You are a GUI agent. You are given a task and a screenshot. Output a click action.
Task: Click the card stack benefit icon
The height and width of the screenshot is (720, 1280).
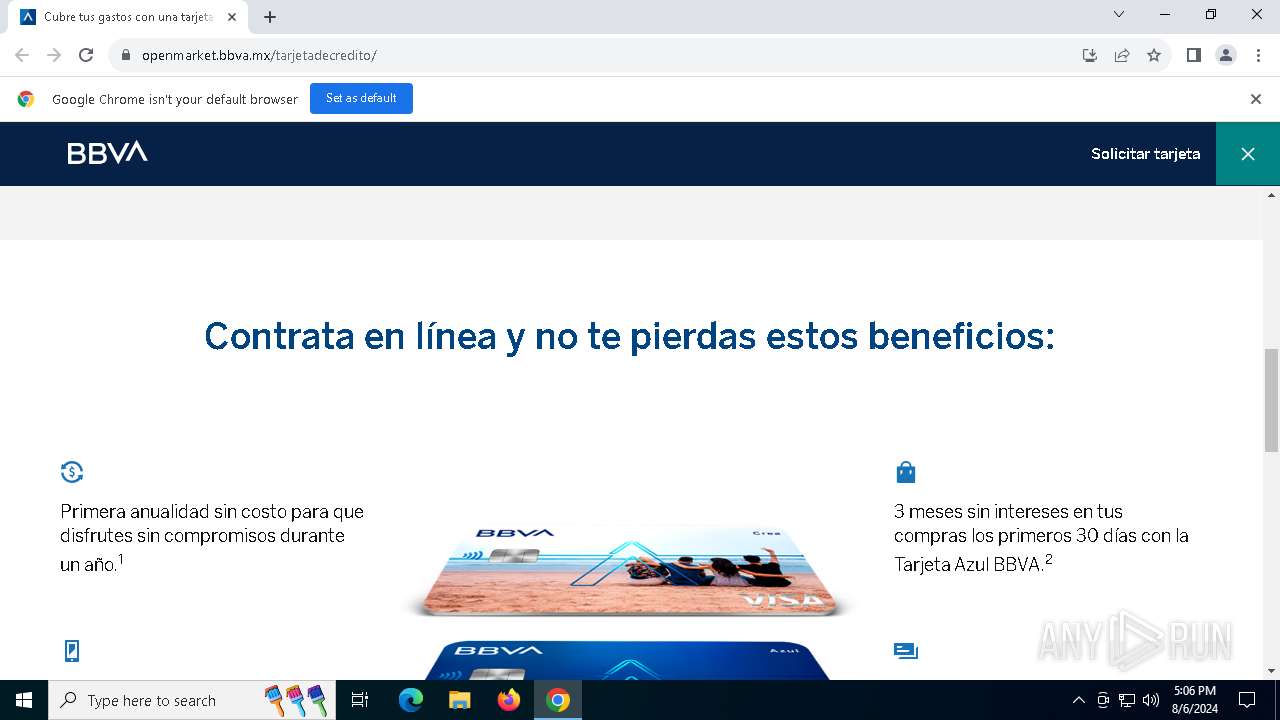[906, 651]
